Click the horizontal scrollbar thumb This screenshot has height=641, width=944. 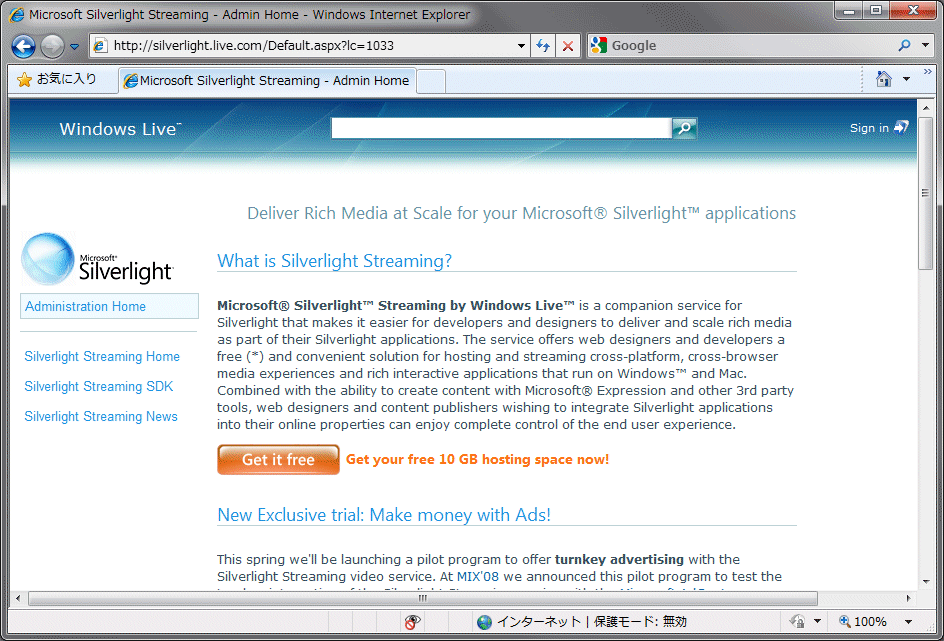(x=422, y=599)
